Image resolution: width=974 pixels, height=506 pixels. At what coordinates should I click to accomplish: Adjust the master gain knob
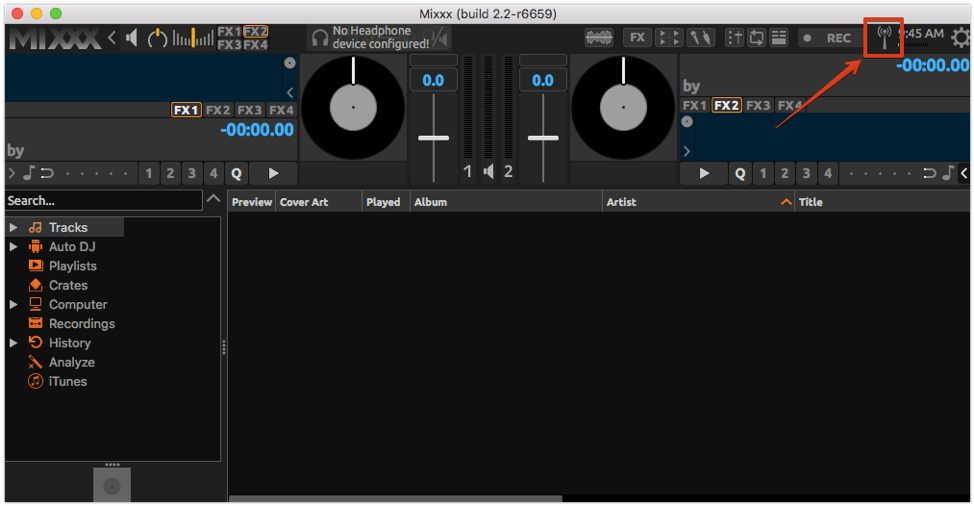click(157, 38)
